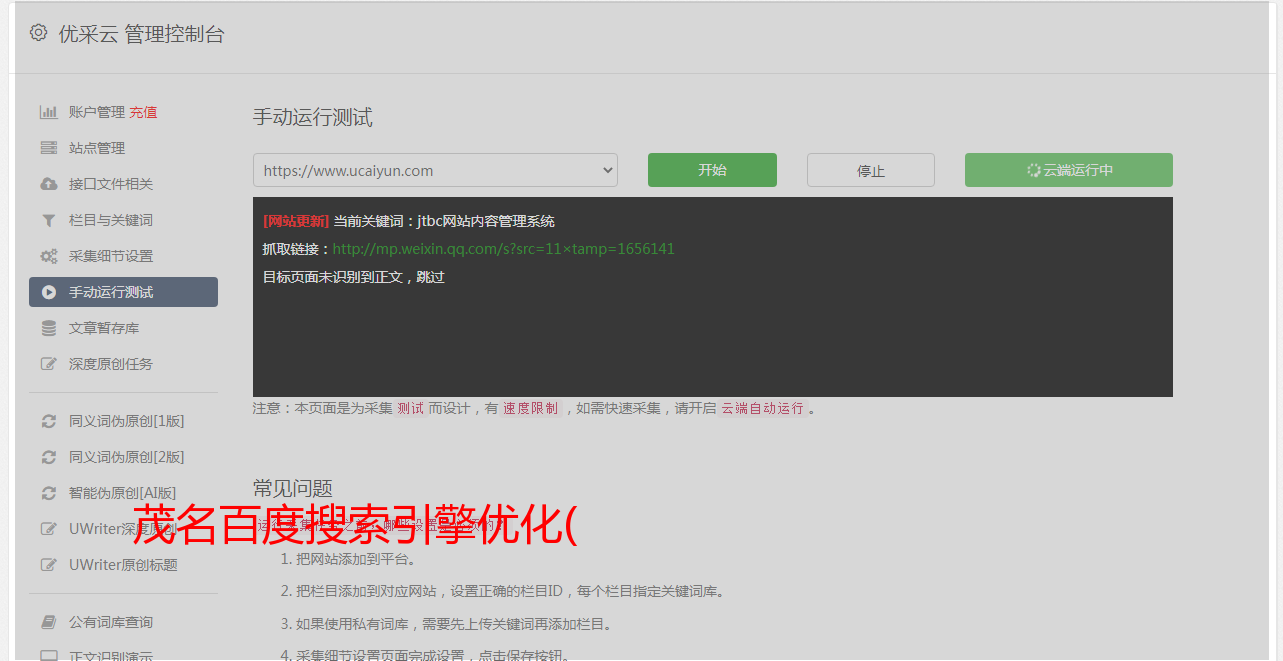Click FAQ step 2 about 栏目ID
Image resolution: width=1283 pixels, height=661 pixels.
pyautogui.click(x=510, y=591)
